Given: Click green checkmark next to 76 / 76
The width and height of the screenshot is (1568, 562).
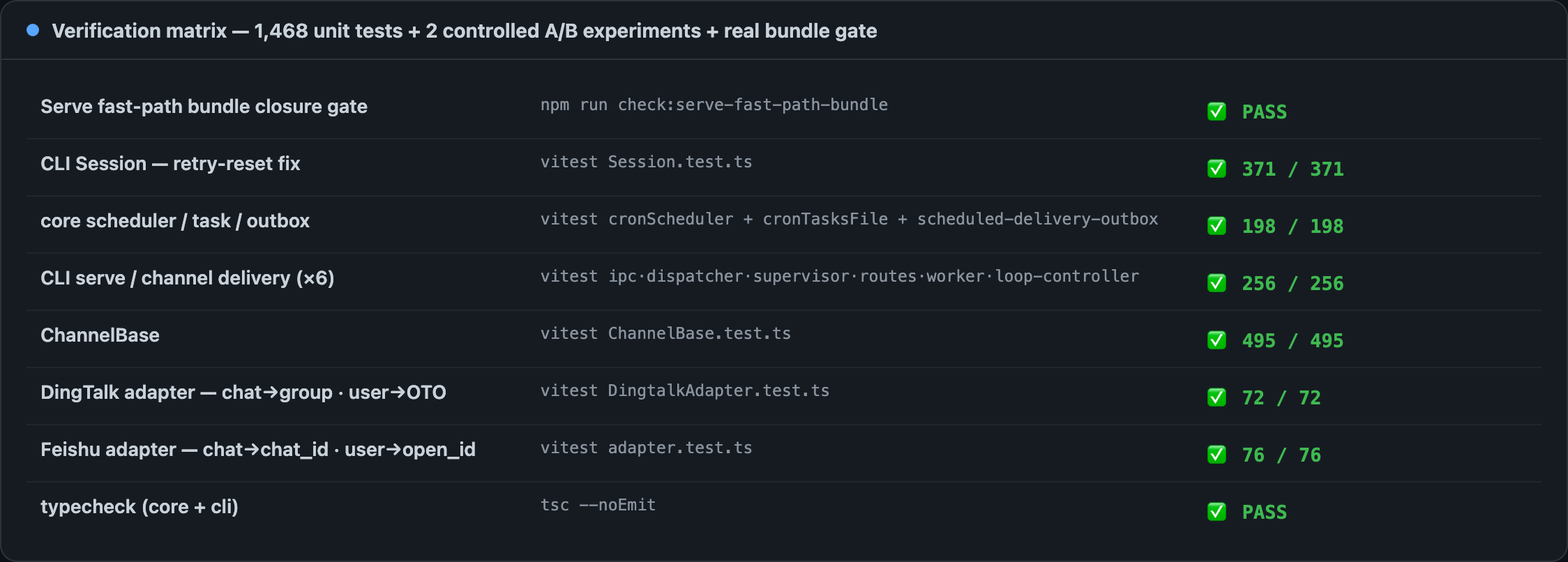Looking at the screenshot, I should [x=1216, y=455].
